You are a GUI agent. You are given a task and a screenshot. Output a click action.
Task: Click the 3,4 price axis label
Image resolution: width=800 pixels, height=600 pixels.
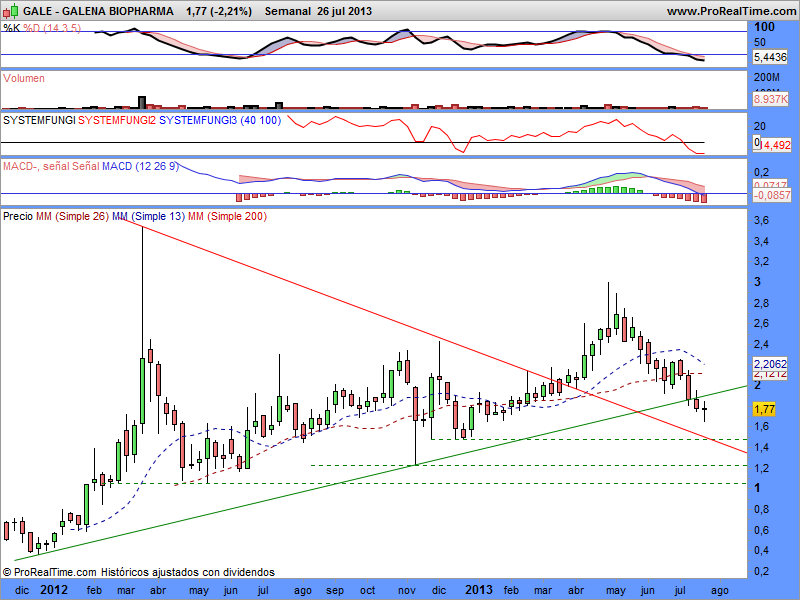[x=762, y=241]
